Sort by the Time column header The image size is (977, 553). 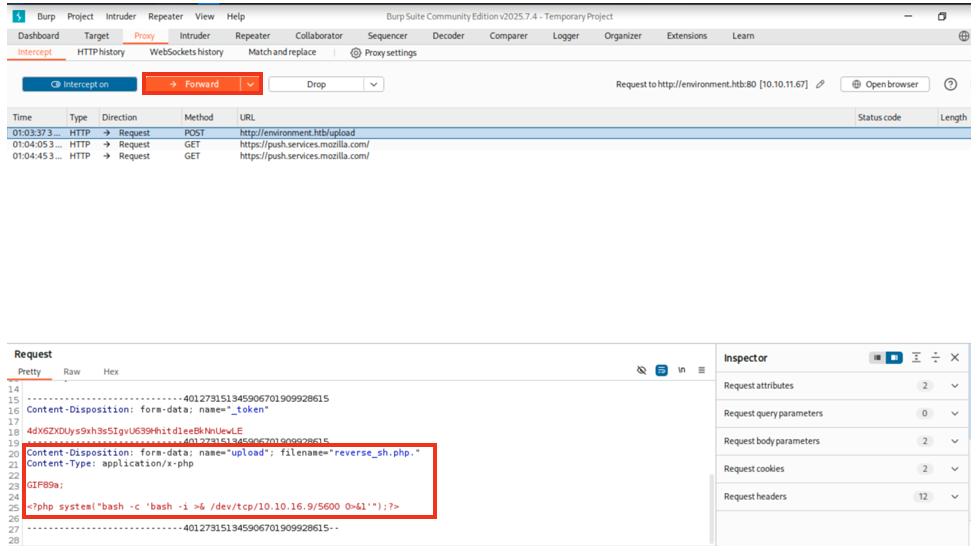pos(37,117)
